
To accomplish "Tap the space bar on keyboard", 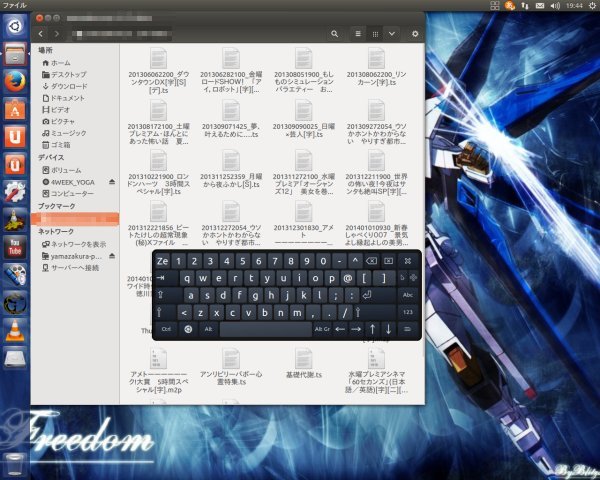I will (x=266, y=329).
